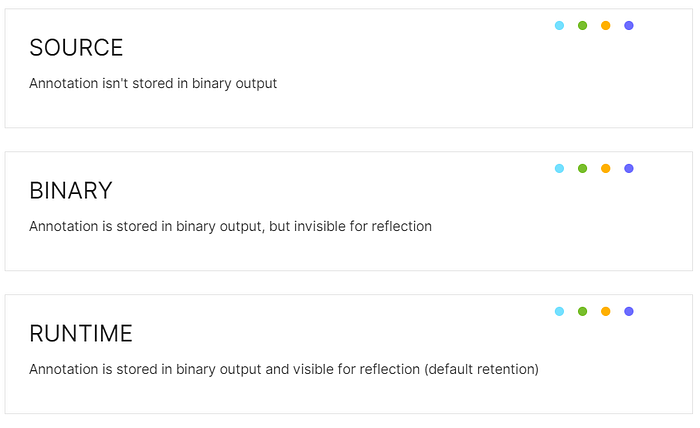
Task: Open the SOURCE heading
Action: pyautogui.click(x=76, y=48)
